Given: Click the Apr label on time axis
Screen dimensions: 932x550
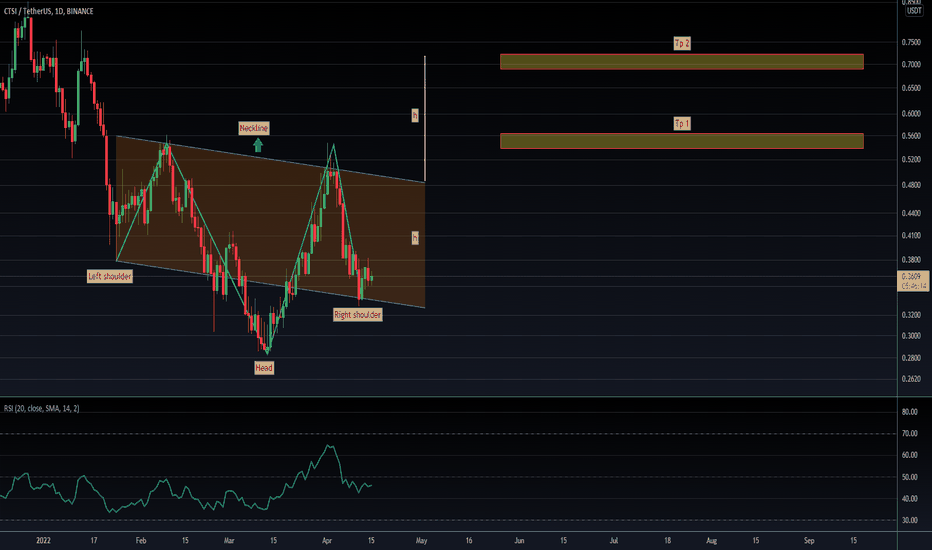Looking at the screenshot, I should pyautogui.click(x=326, y=540).
